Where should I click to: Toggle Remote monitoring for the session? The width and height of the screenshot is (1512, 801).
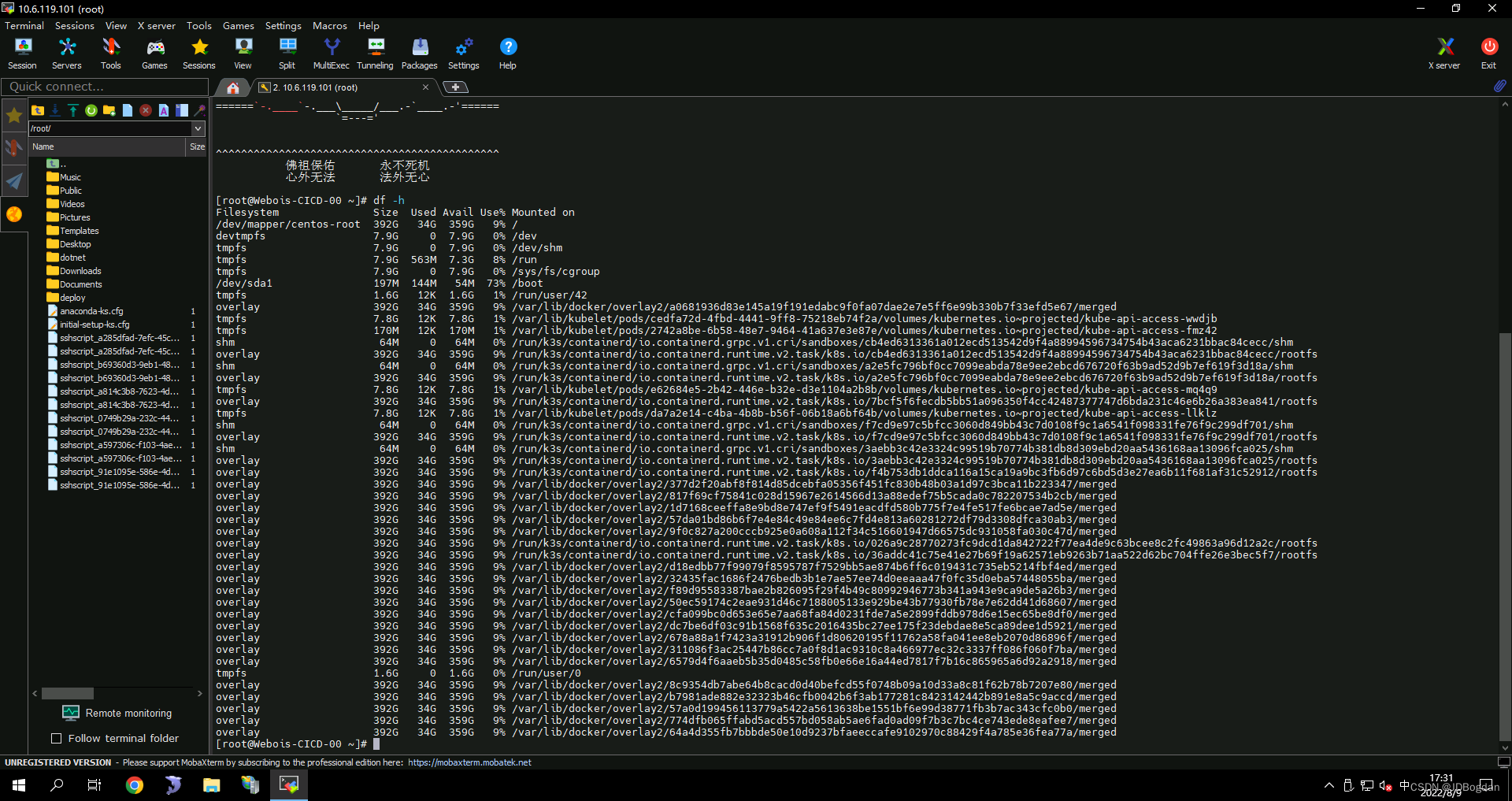[117, 713]
